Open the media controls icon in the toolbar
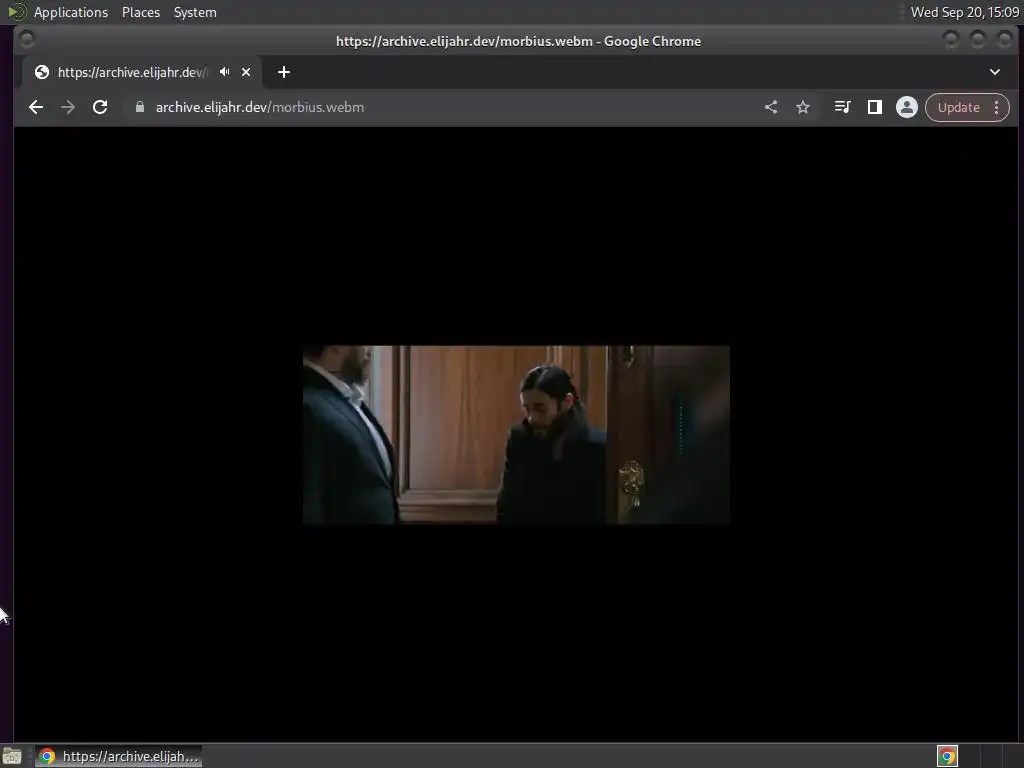Screen dimensions: 1024x768 click(x=842, y=107)
